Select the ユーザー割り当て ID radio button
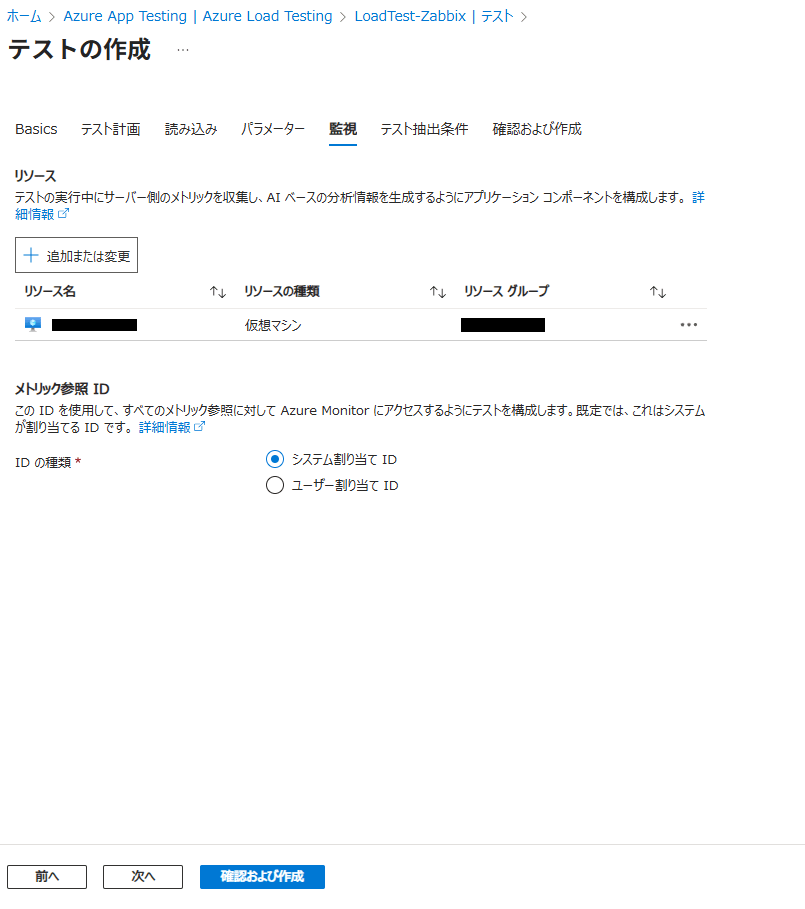This screenshot has width=805, height=909. click(x=275, y=486)
